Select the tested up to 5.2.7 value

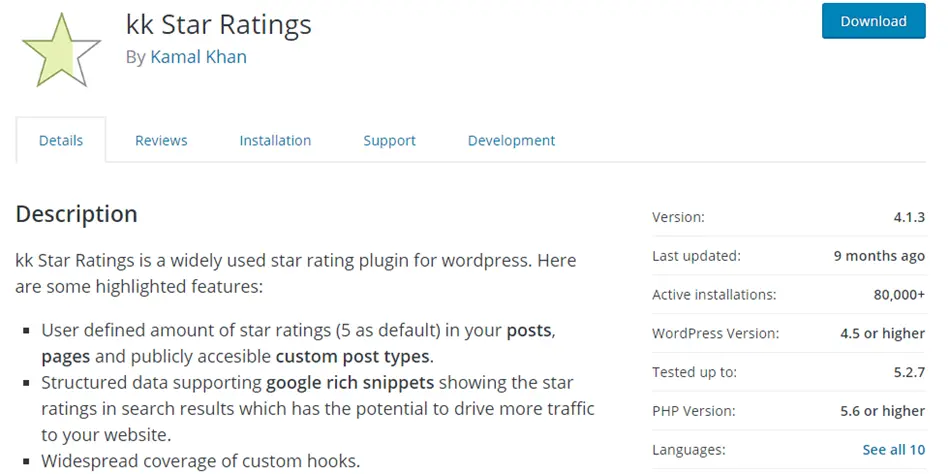(x=909, y=372)
